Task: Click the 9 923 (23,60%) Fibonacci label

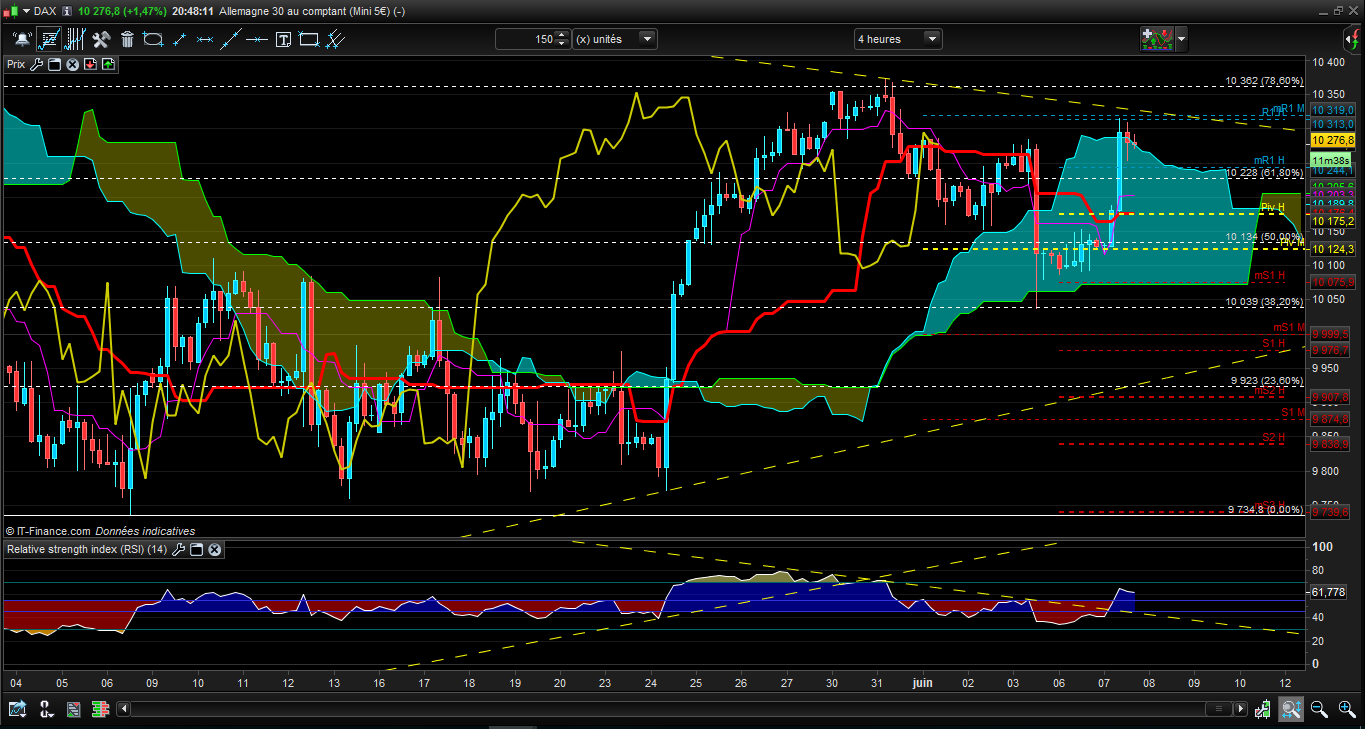Action: tap(1266, 381)
